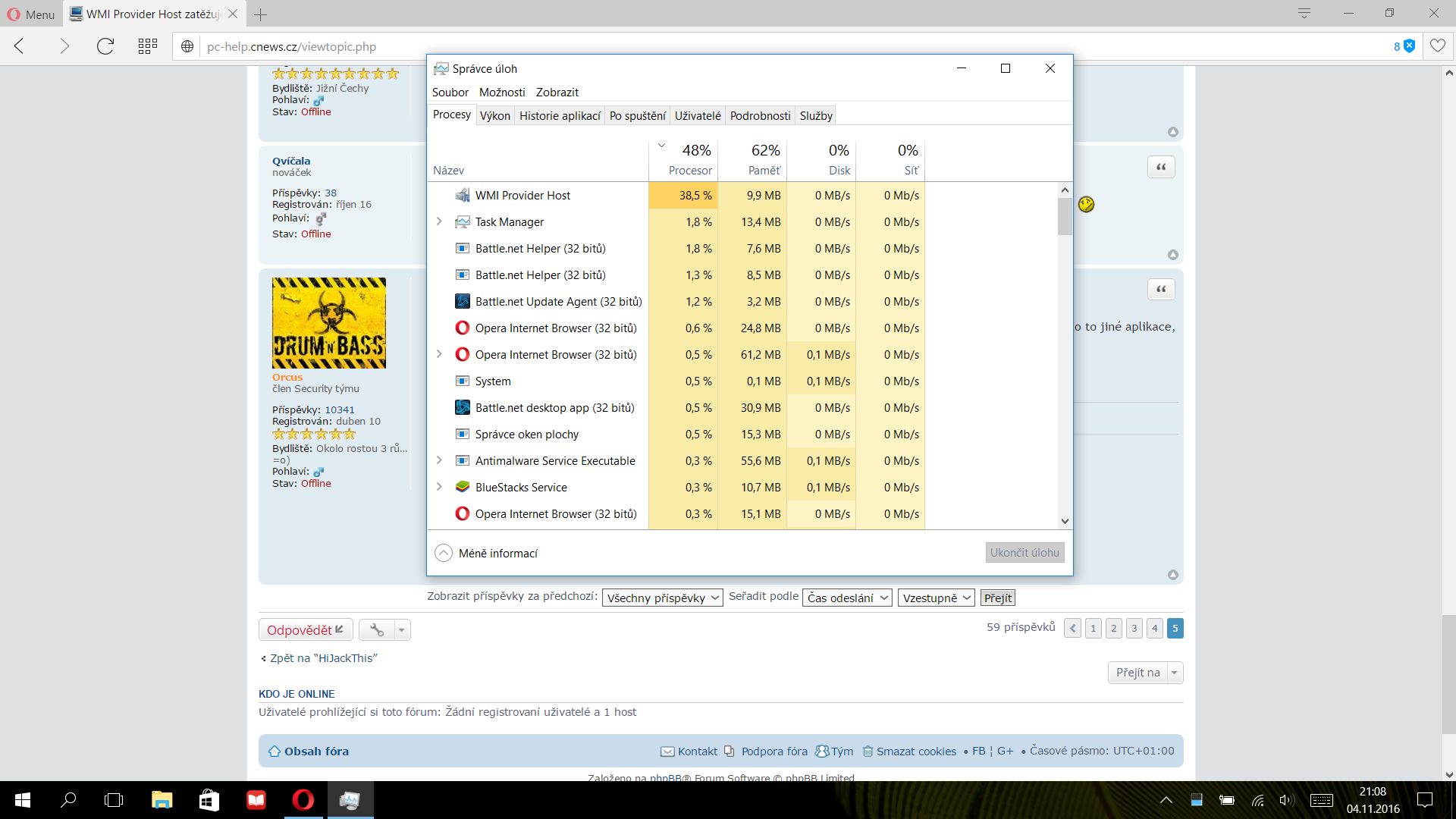The width and height of the screenshot is (1456, 819).
Task: Open File Explorer from taskbar
Action: click(x=162, y=800)
